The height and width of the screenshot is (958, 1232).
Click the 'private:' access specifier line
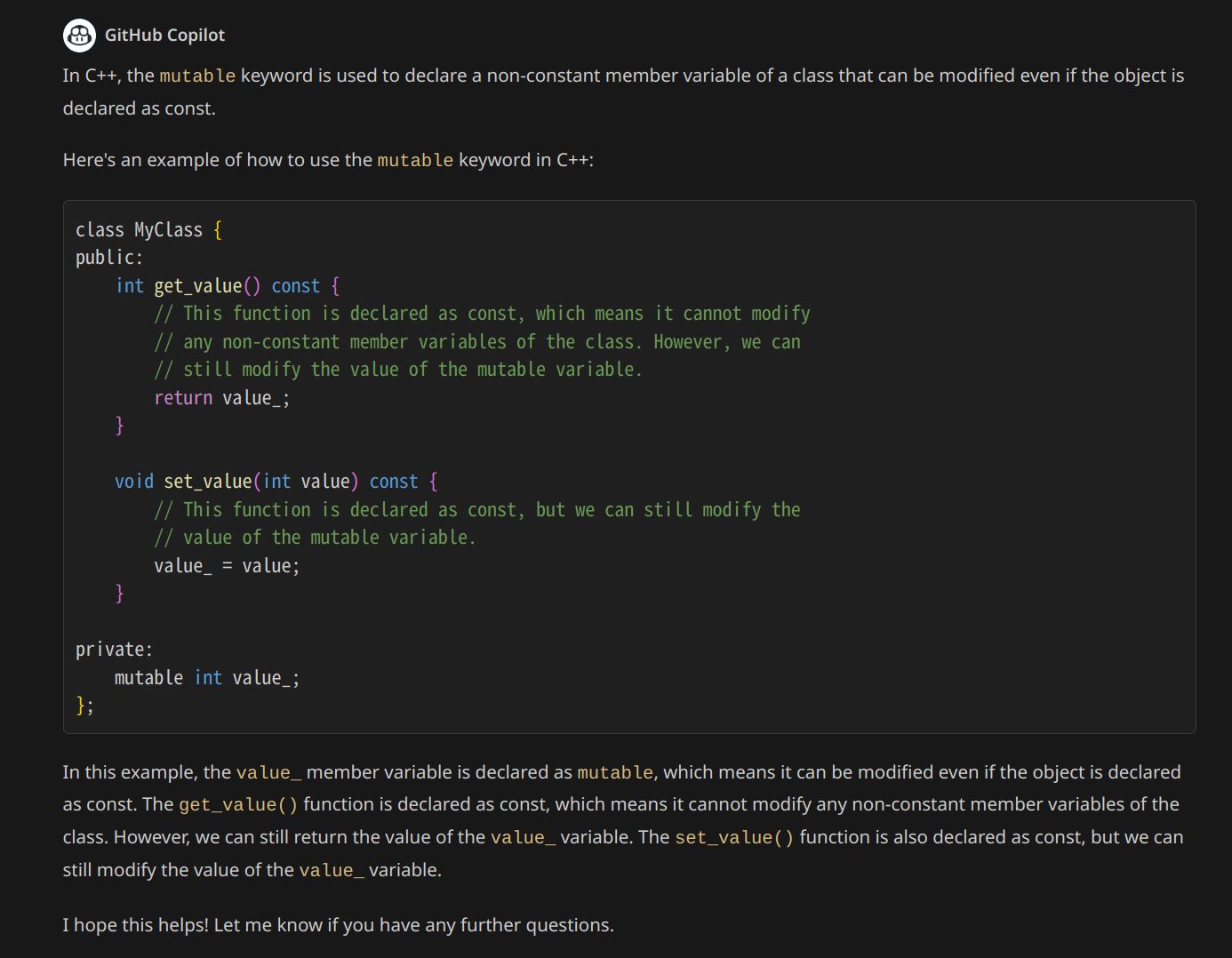point(114,650)
